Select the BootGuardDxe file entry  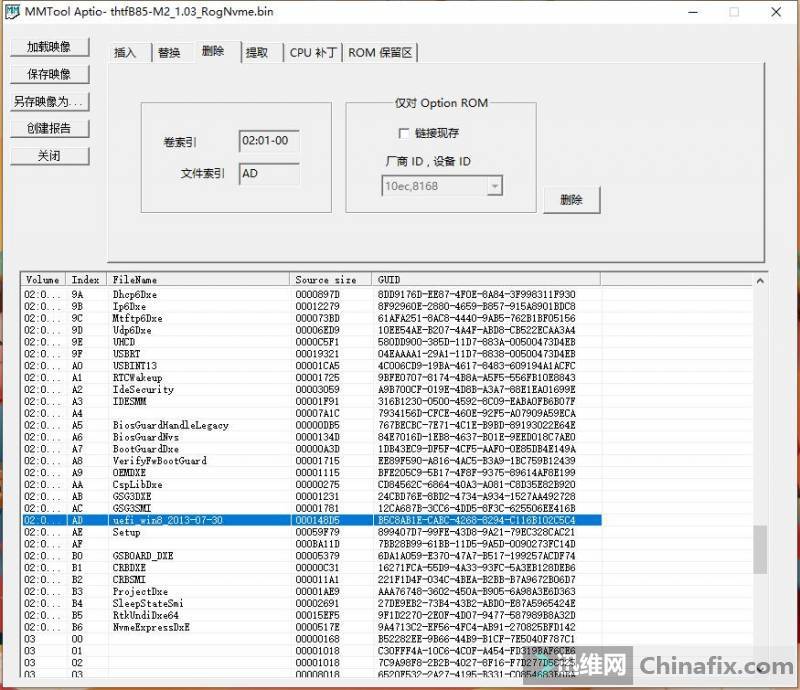click(311, 449)
